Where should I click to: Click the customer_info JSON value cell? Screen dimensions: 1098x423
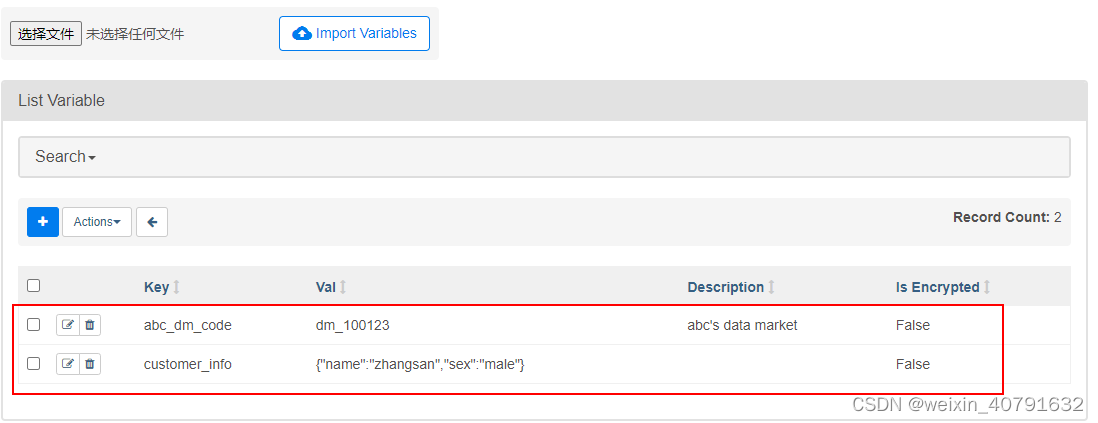420,364
